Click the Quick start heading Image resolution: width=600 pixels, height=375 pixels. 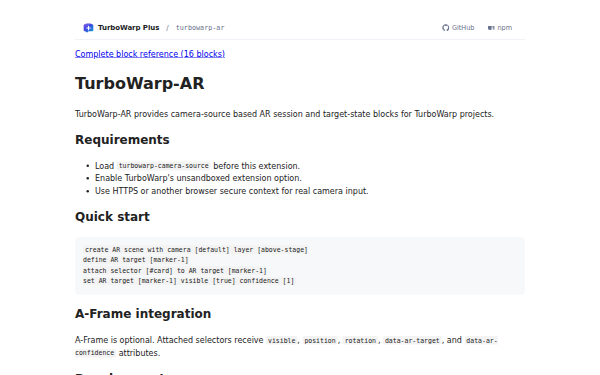point(112,217)
